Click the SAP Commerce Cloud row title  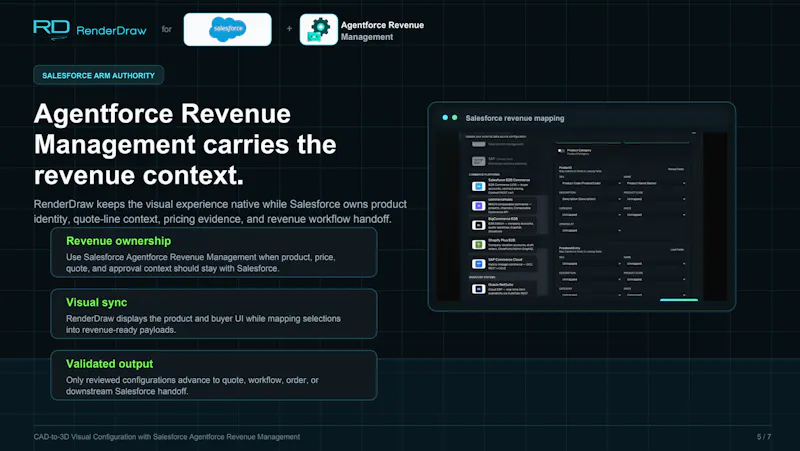coord(505,260)
